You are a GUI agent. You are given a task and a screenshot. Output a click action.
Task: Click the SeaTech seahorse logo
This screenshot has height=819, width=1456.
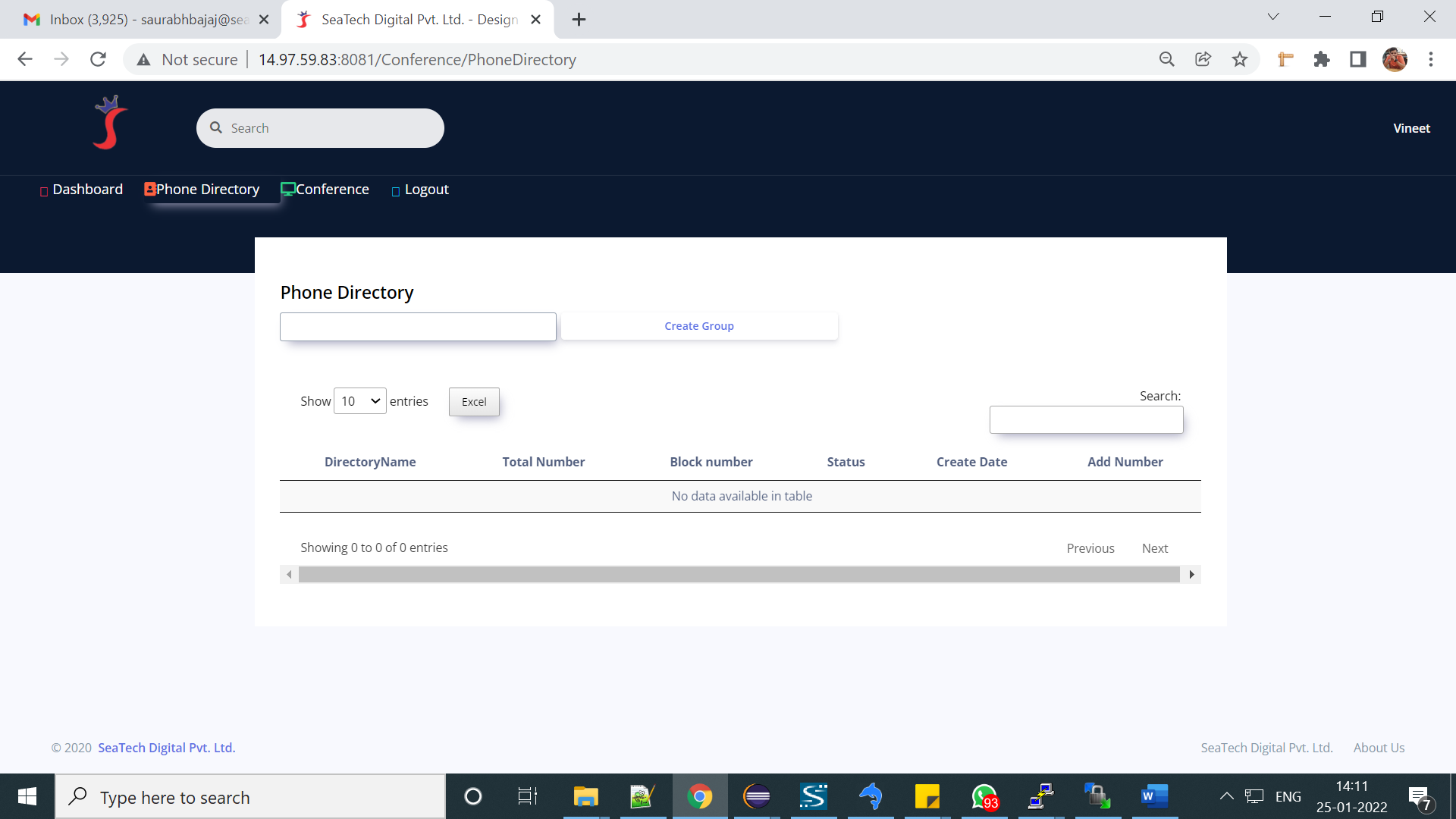(x=110, y=123)
